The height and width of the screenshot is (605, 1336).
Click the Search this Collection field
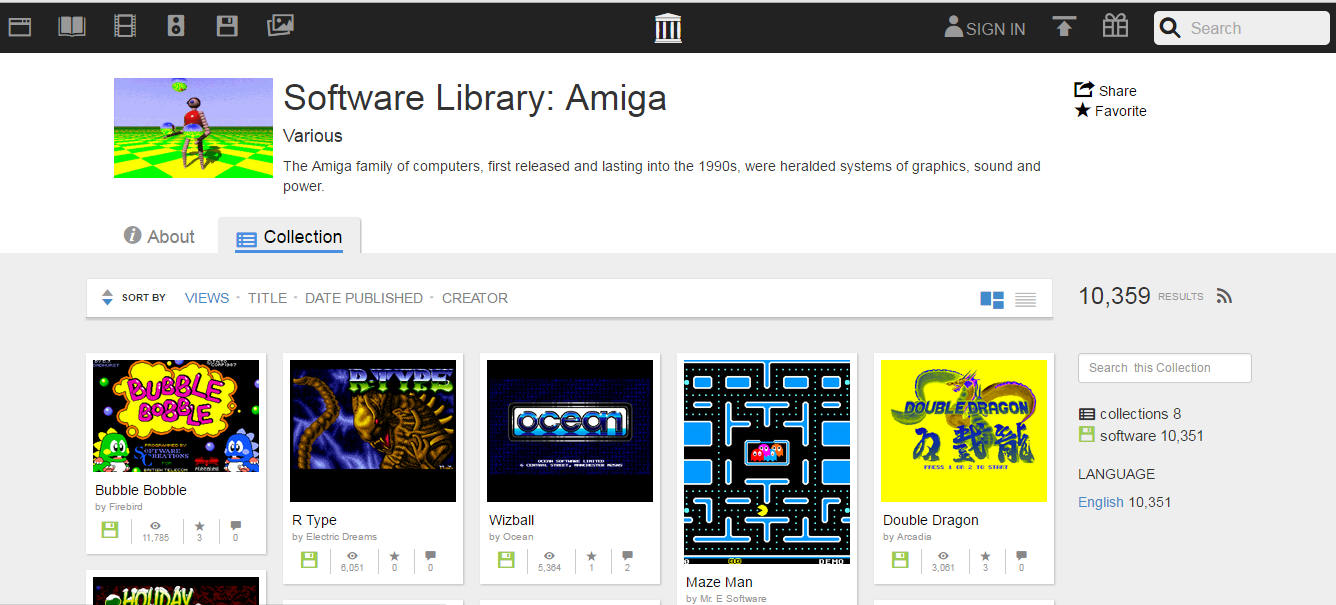pyautogui.click(x=1164, y=368)
